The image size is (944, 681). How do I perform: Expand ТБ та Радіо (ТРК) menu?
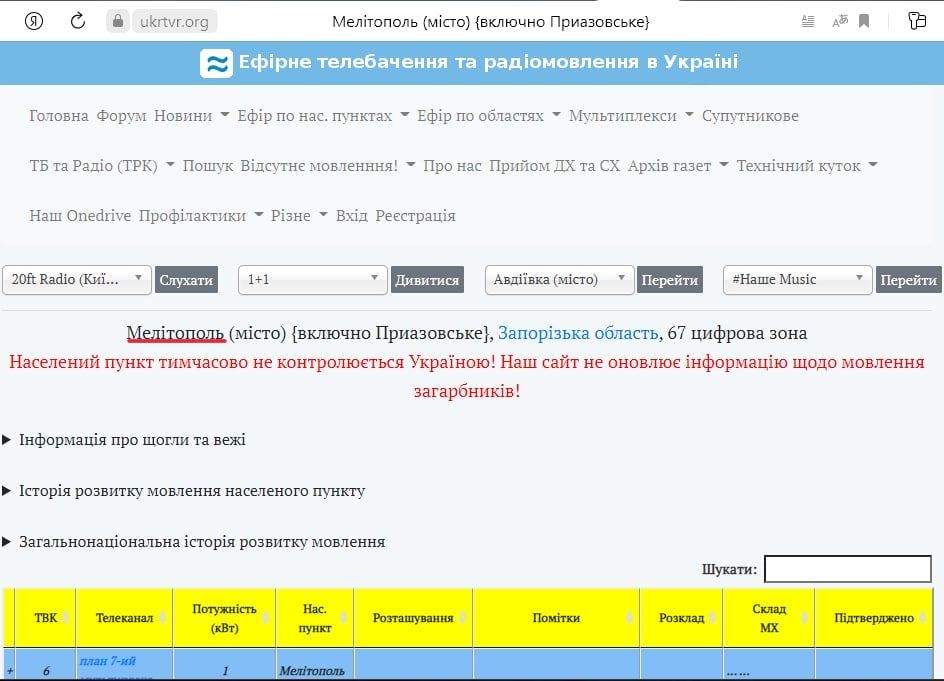tap(102, 166)
